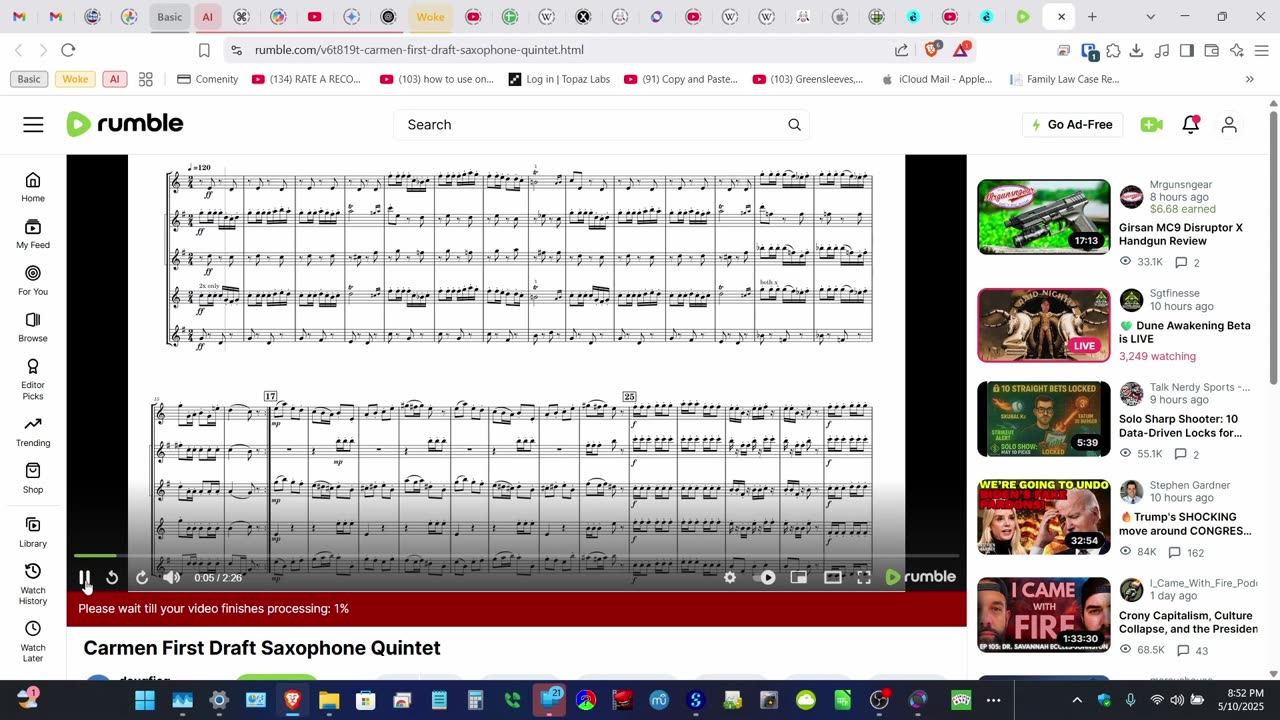Viewport: 1280px width, 720px height.
Task: Open the notifications bell
Action: pos(1190,125)
